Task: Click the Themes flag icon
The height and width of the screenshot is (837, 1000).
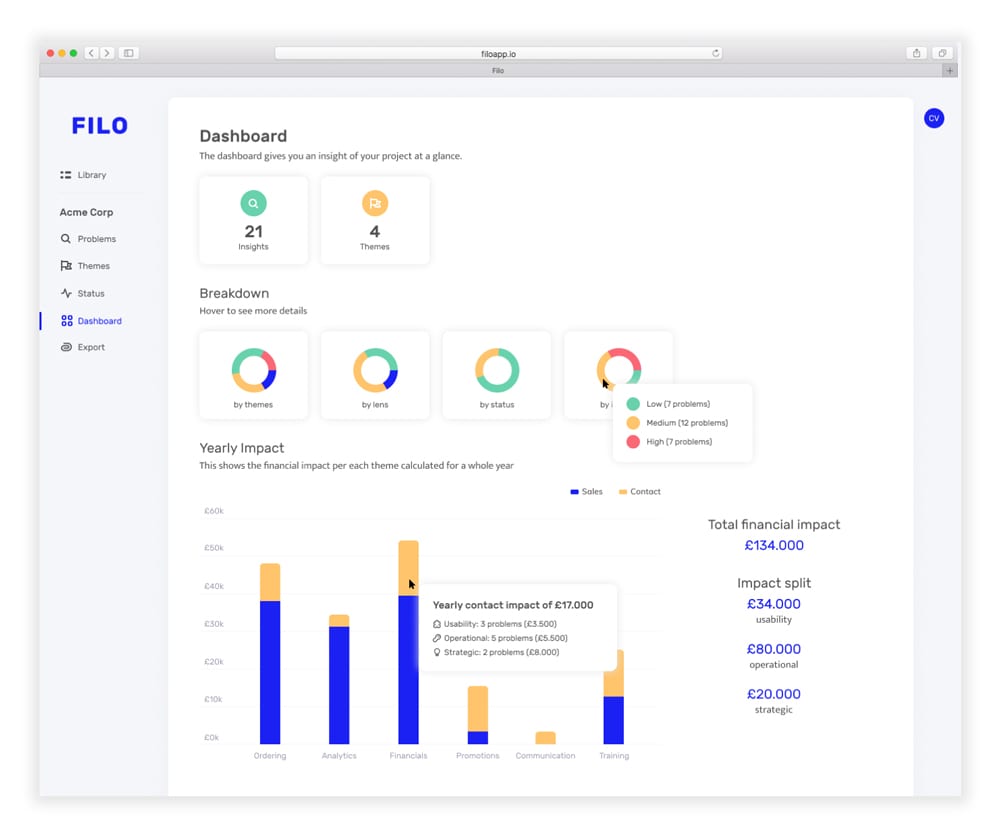Action: (x=66, y=266)
